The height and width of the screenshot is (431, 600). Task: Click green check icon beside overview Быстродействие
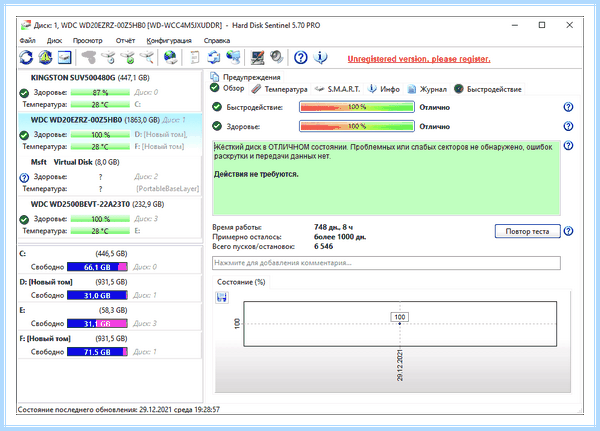click(217, 107)
